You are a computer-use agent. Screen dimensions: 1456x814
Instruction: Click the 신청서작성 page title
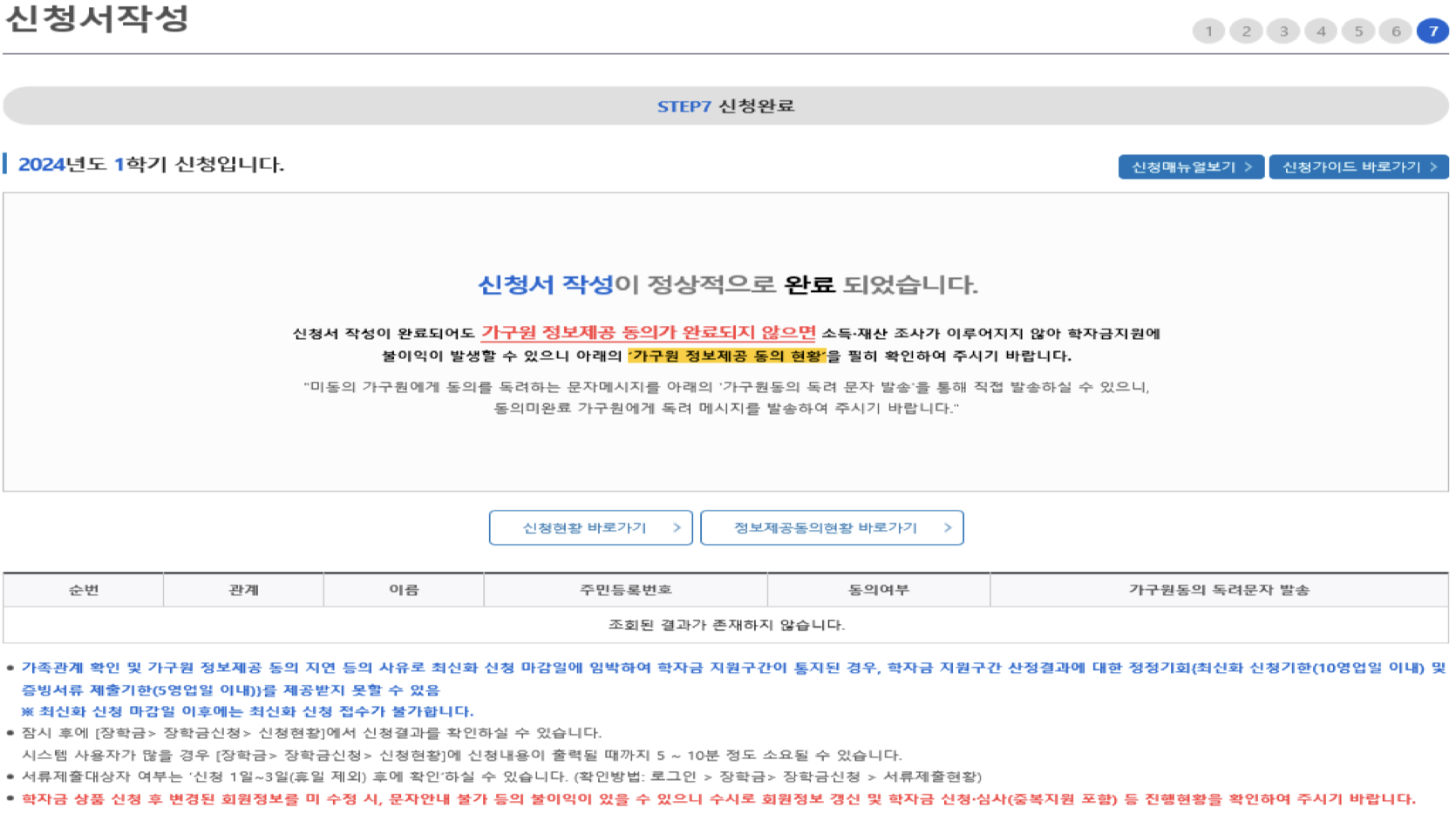click(x=96, y=17)
